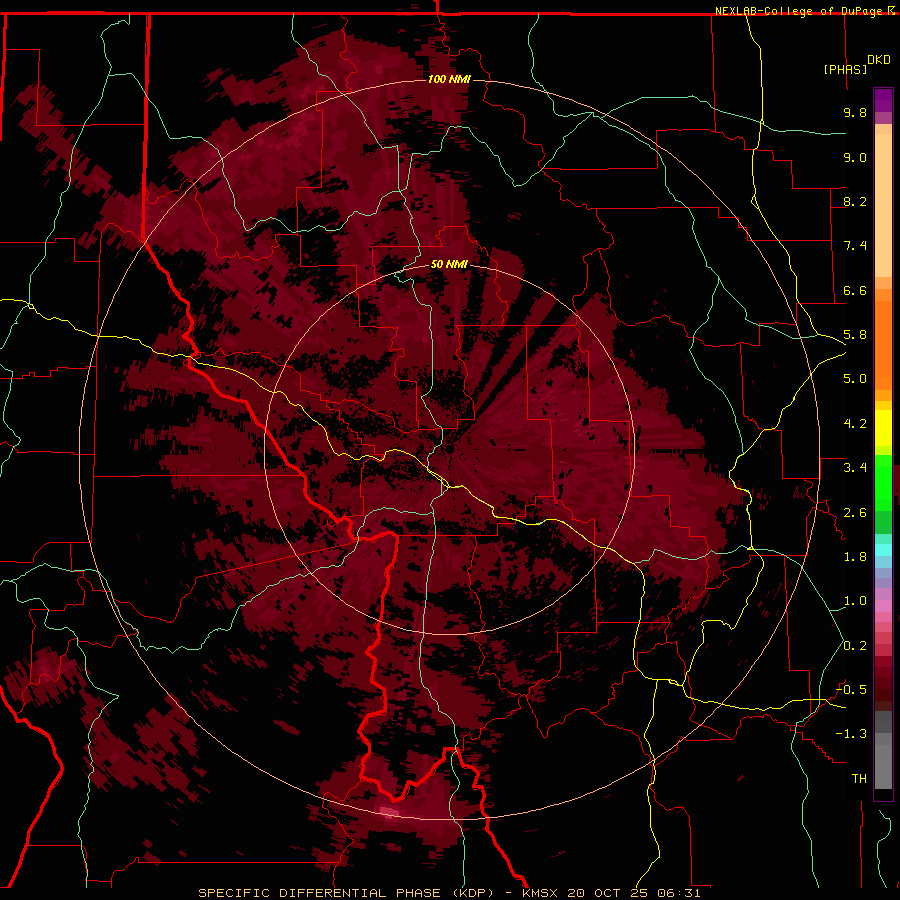Screen dimensions: 900x900
Task: Click the bright pink KDP echo core
Action: pyautogui.click(x=388, y=811)
